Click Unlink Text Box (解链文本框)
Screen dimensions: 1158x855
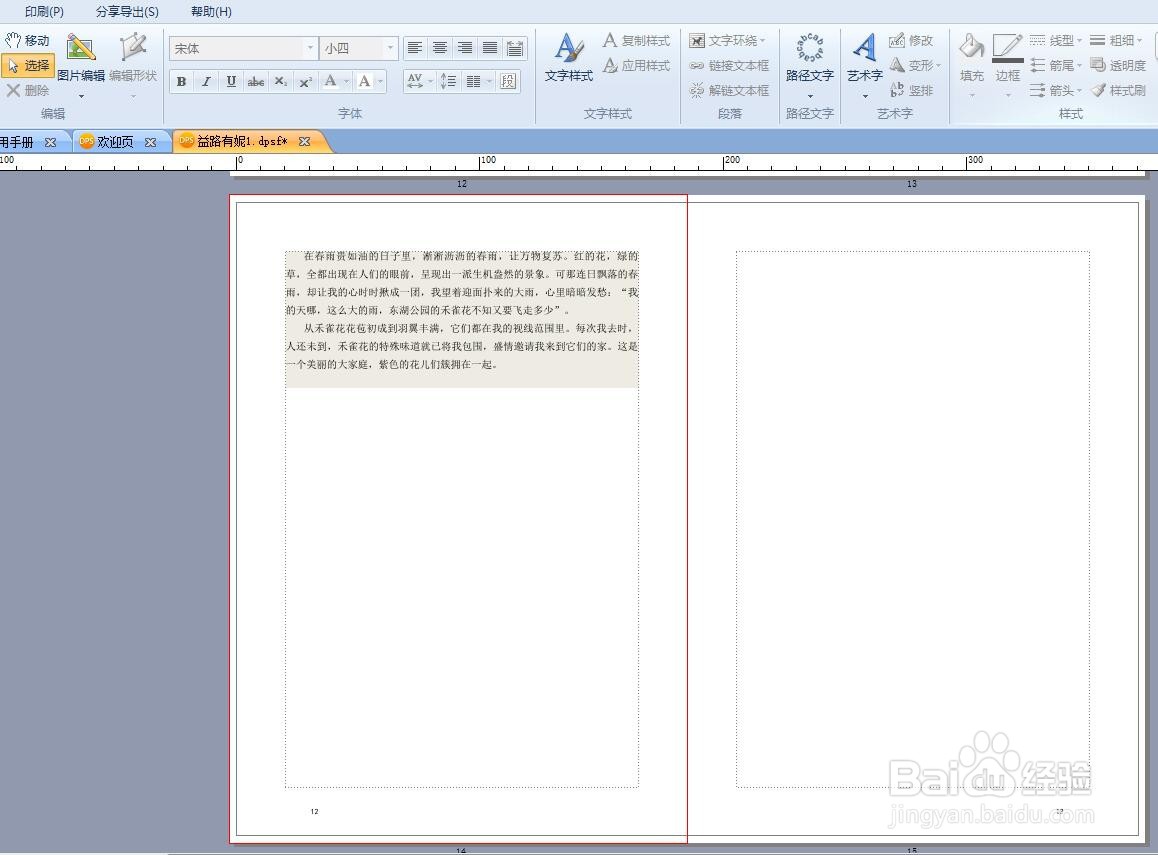click(729, 90)
